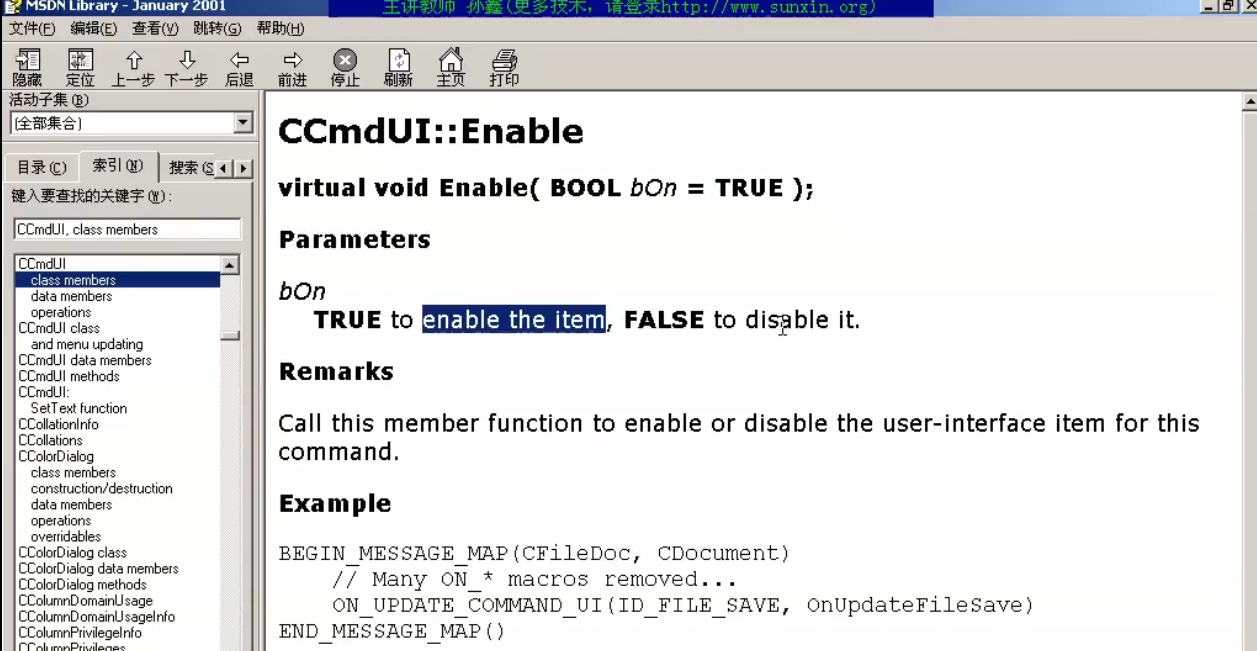Click the Locate (定位) toolbar icon
The image size is (1257, 651).
80,67
